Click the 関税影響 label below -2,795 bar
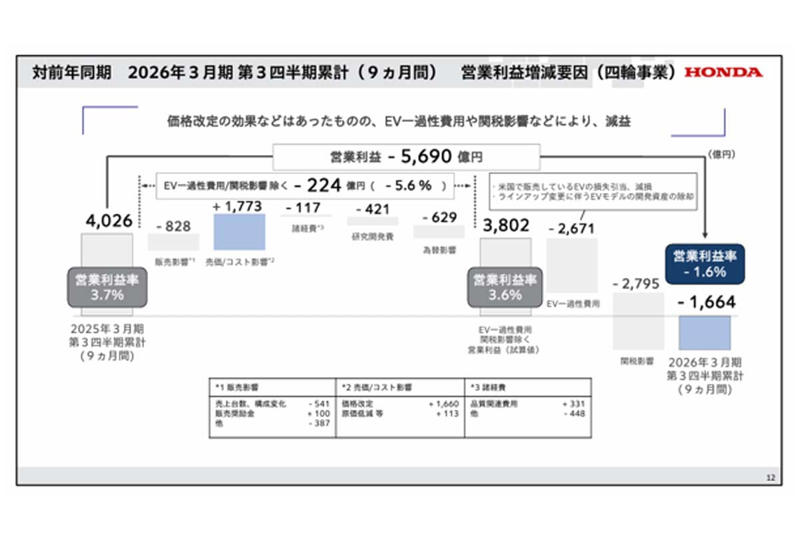Screen dimensions: 800x533 637,361
